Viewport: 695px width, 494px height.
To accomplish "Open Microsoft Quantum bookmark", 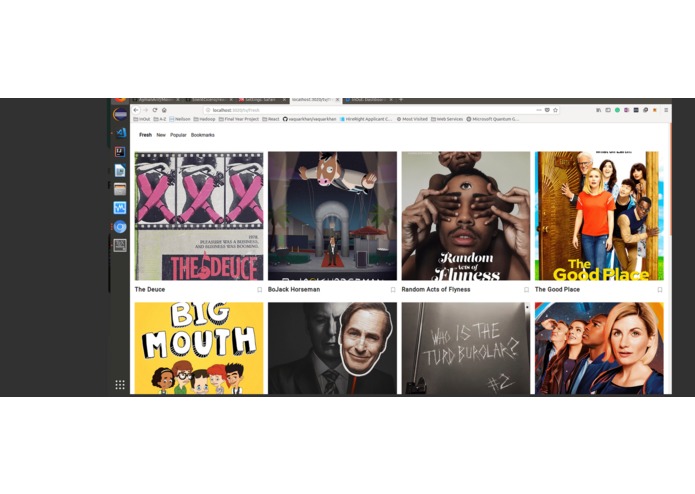I will coord(492,119).
